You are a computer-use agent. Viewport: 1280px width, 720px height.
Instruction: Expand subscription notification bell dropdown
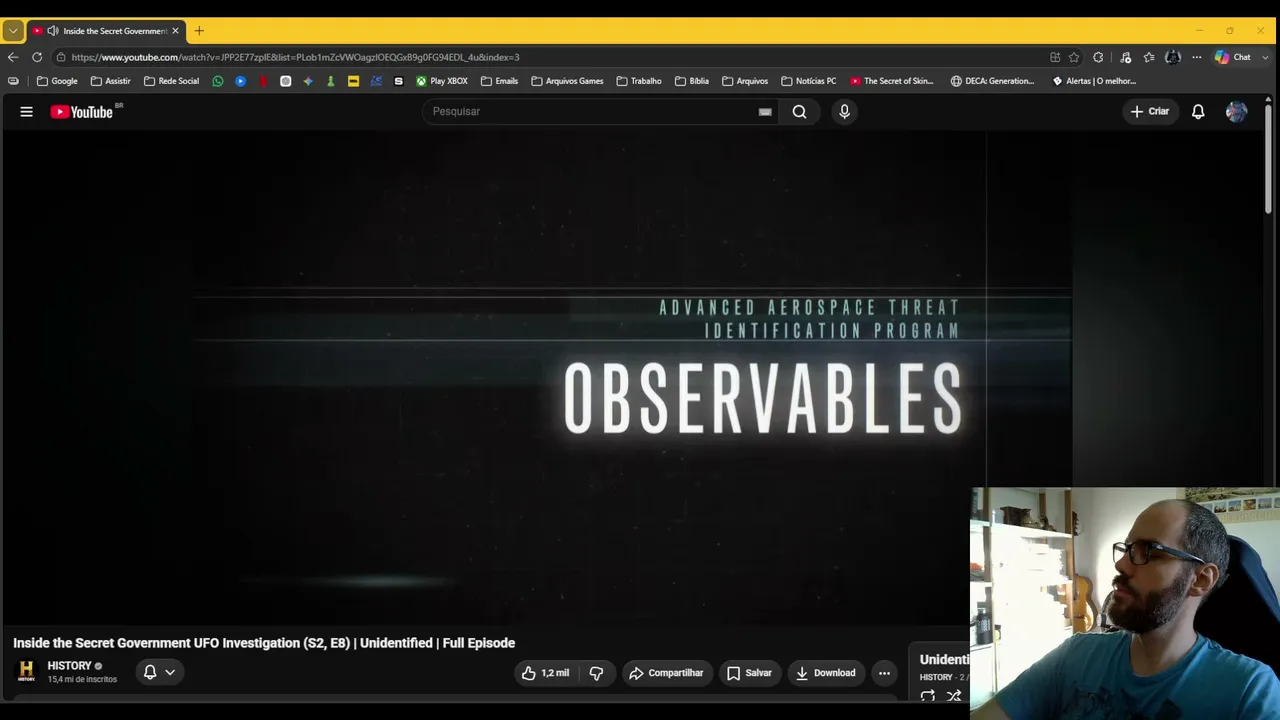click(x=159, y=672)
